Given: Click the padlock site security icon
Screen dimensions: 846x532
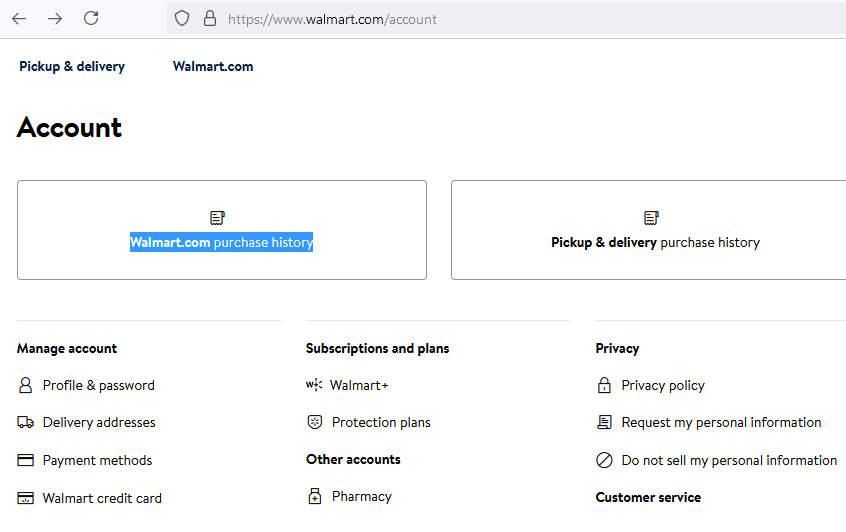Looking at the screenshot, I should [x=210, y=19].
